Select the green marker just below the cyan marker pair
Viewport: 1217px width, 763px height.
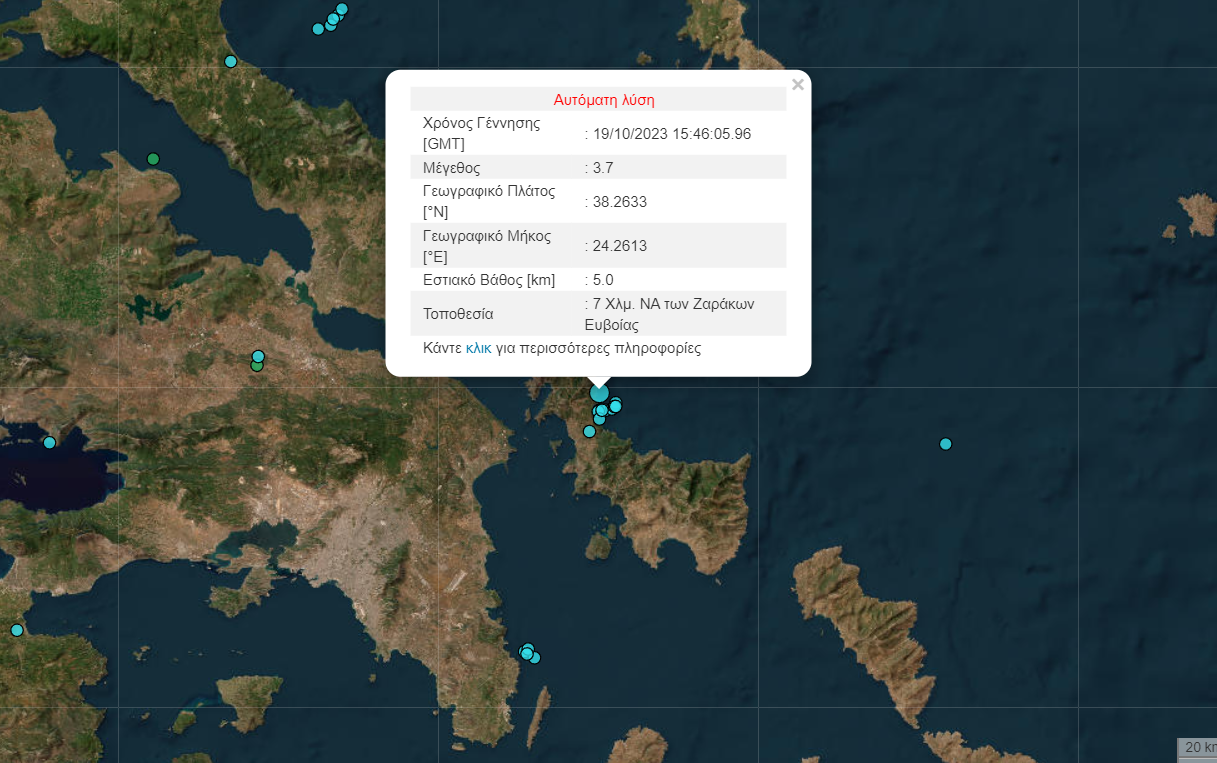[x=257, y=366]
